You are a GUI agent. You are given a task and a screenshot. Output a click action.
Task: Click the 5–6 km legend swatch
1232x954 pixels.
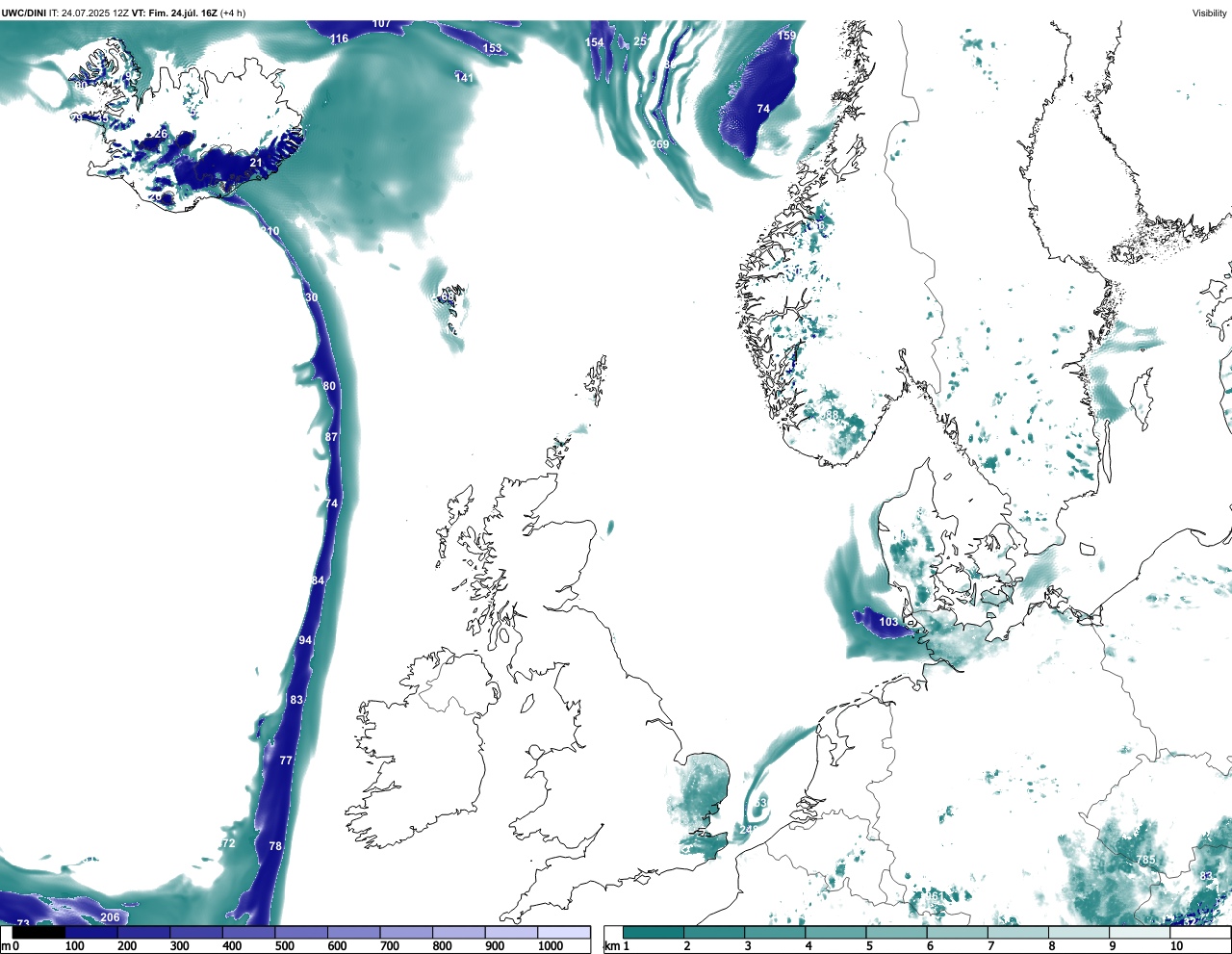tap(897, 932)
